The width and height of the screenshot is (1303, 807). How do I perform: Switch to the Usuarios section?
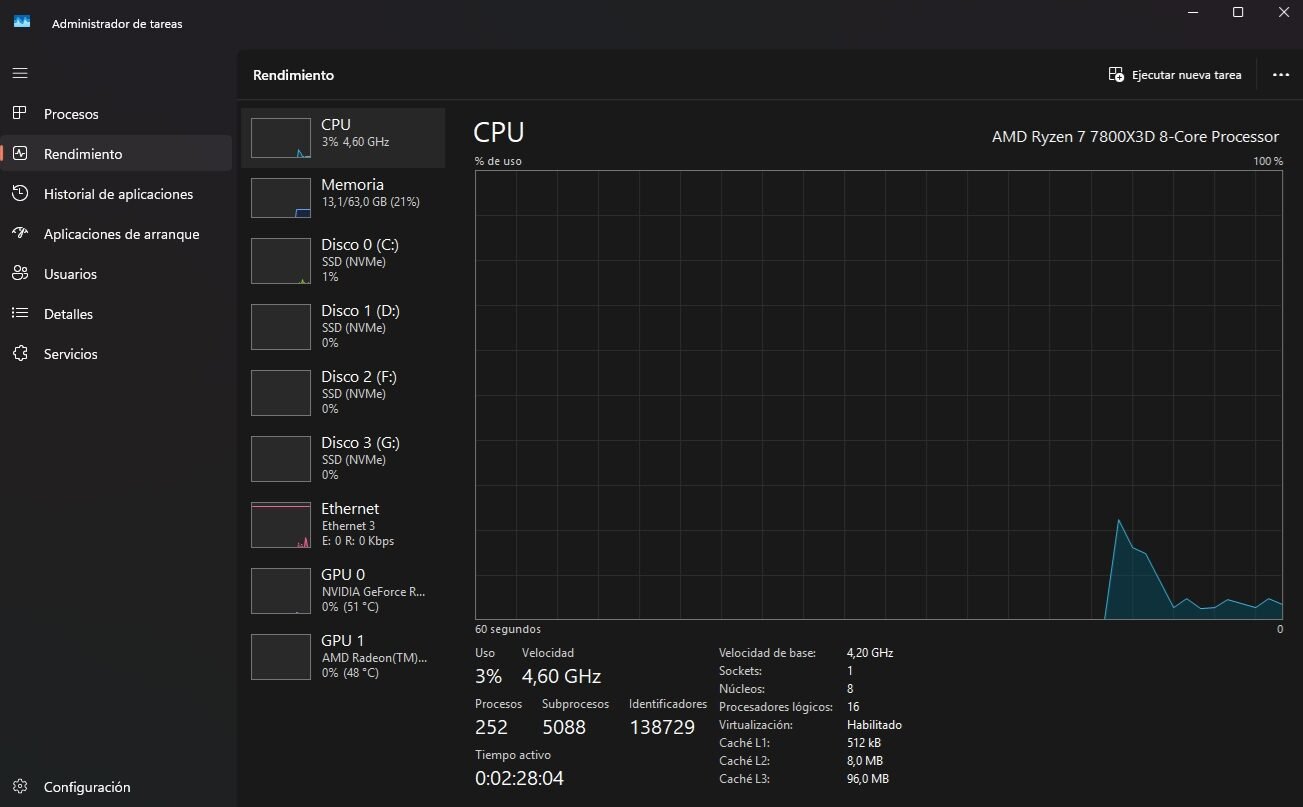click(x=116, y=274)
